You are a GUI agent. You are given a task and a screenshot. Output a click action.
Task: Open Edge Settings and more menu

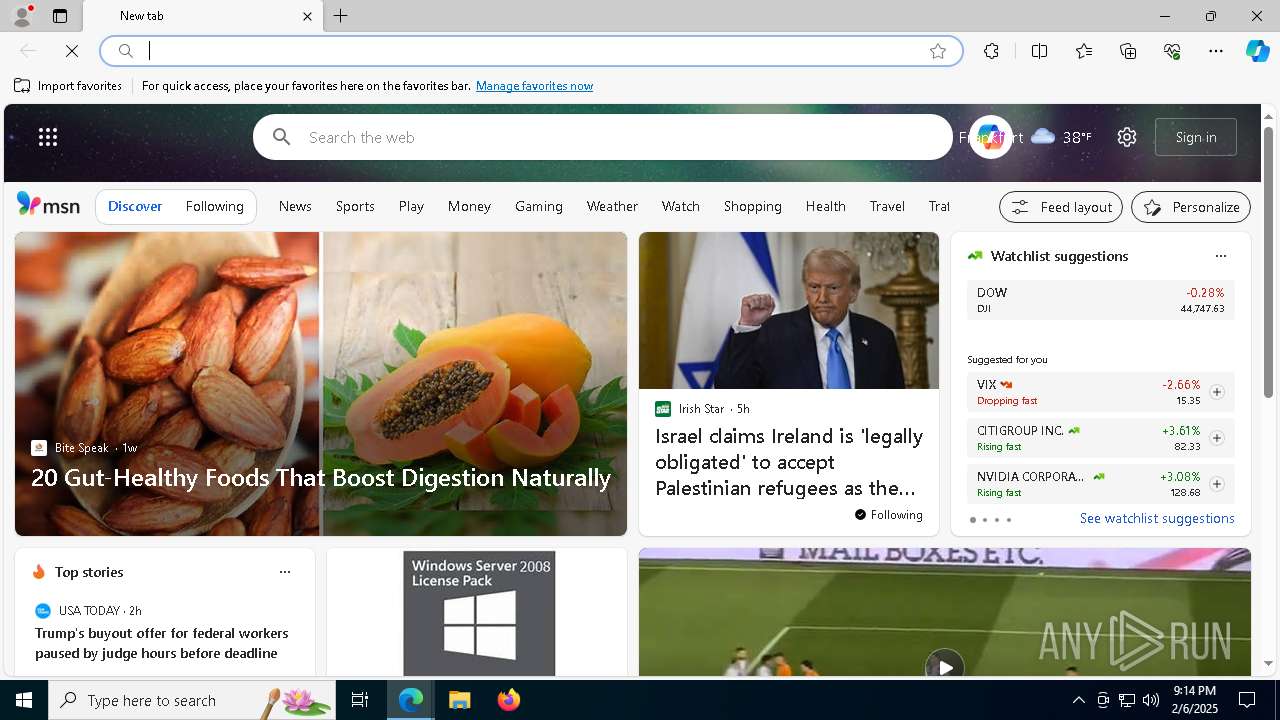coord(1216,51)
